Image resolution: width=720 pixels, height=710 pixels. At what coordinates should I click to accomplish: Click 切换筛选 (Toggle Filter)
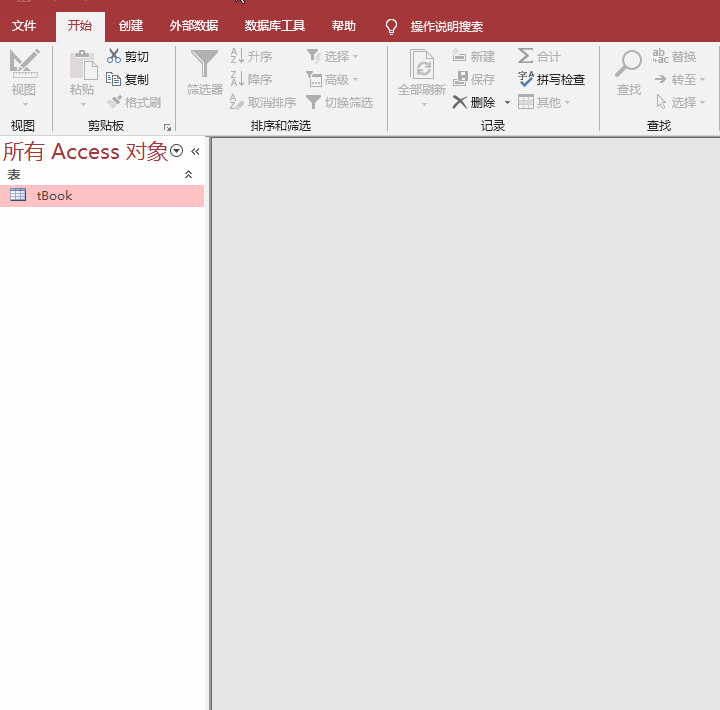click(x=339, y=102)
